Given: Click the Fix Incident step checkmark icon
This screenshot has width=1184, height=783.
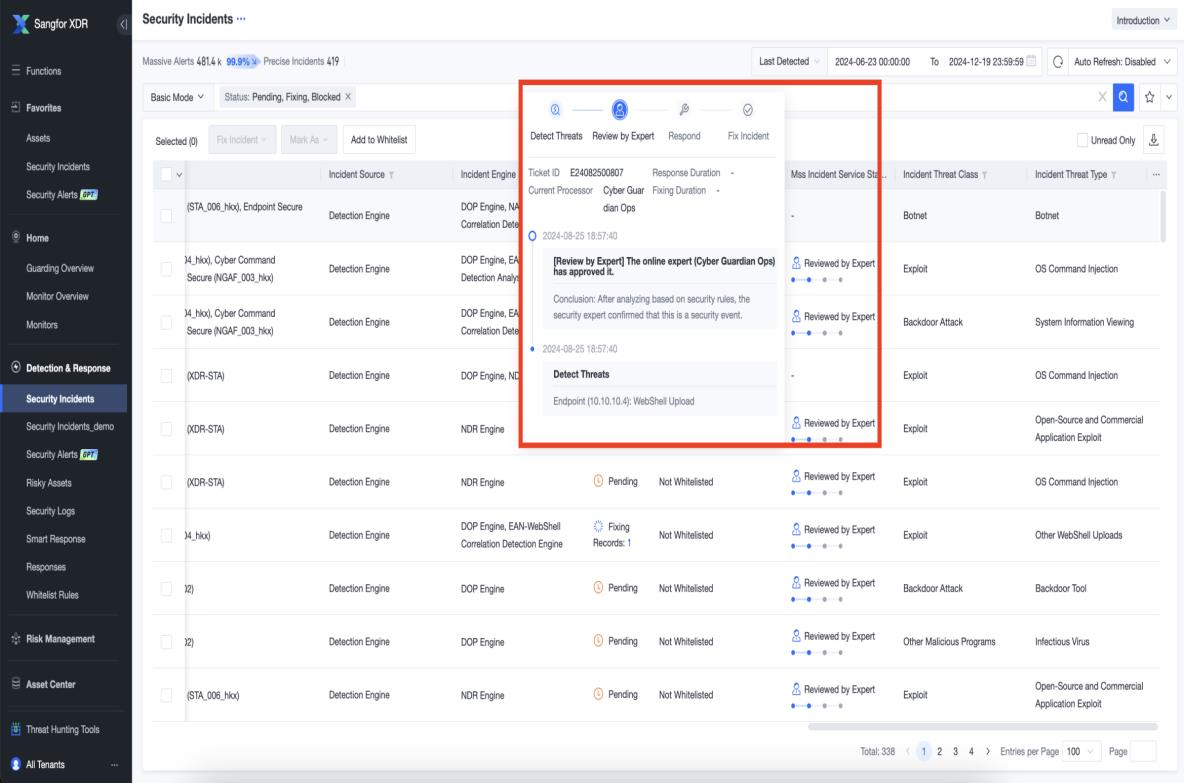Looking at the screenshot, I should [x=748, y=110].
